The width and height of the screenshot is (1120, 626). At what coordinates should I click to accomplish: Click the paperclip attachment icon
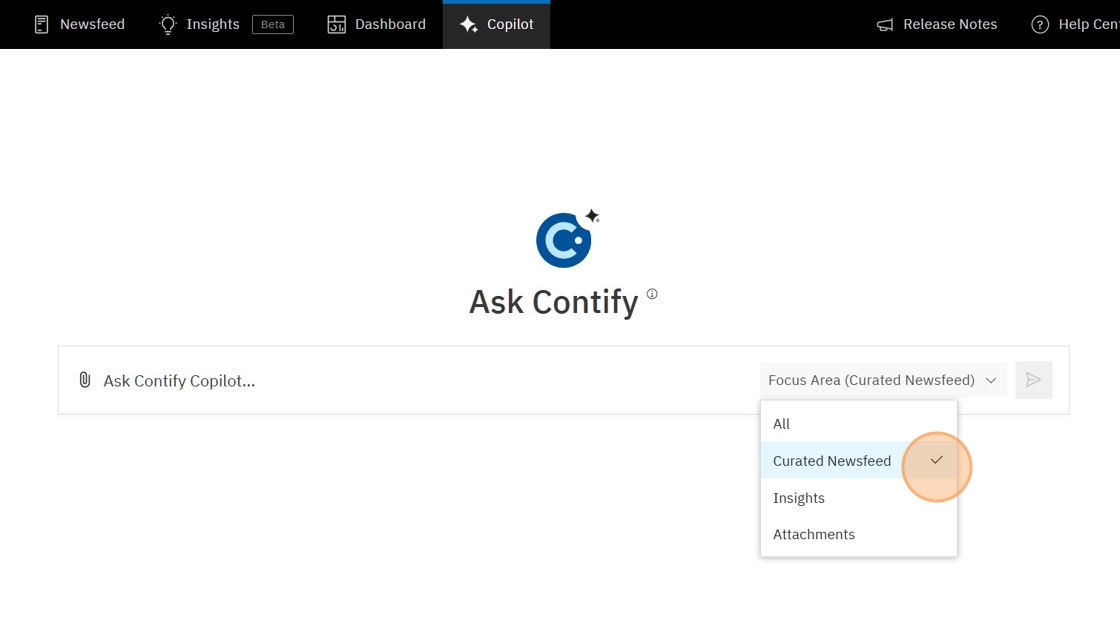click(84, 380)
